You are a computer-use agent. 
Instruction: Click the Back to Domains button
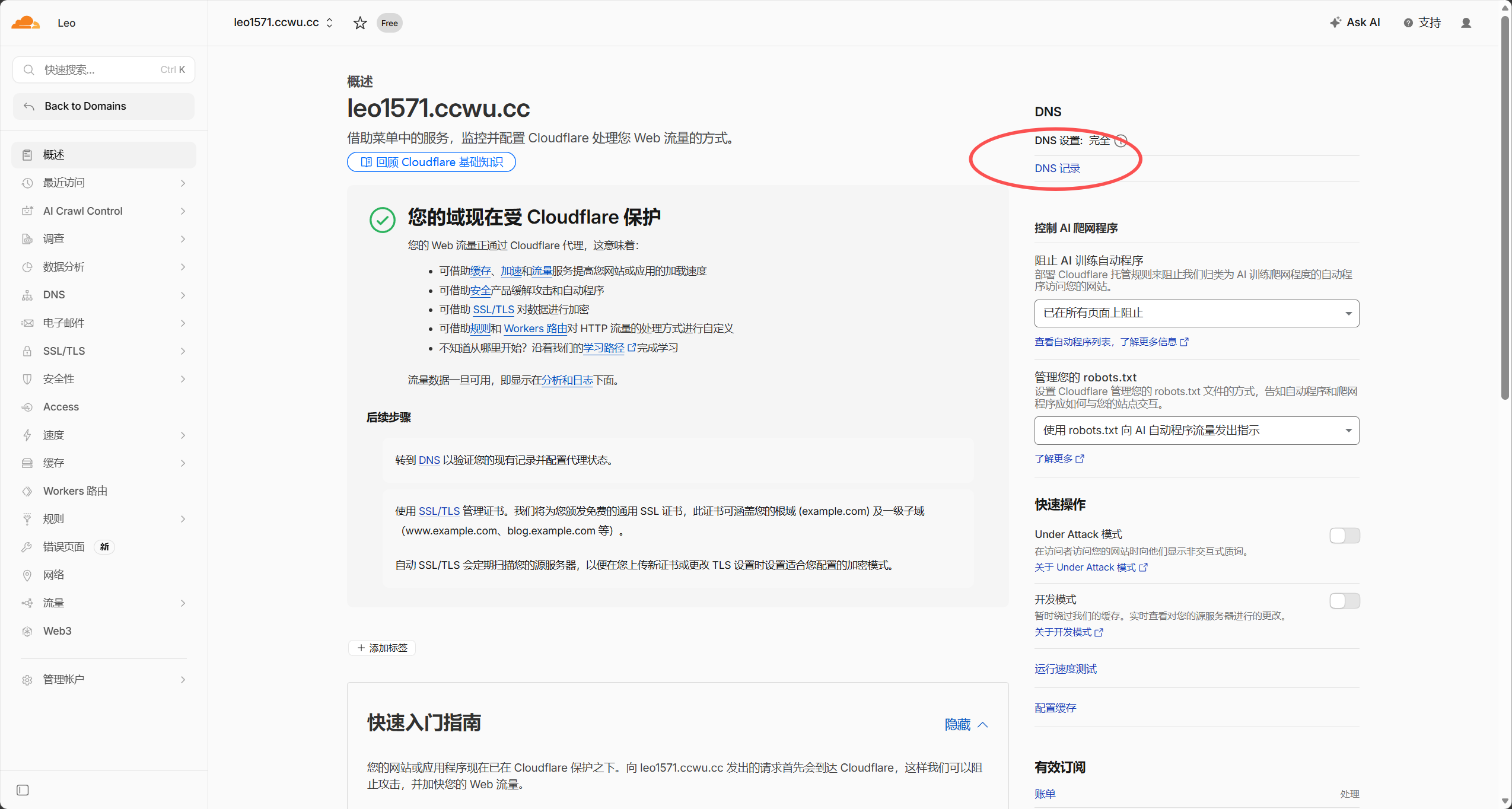pyautogui.click(x=104, y=106)
